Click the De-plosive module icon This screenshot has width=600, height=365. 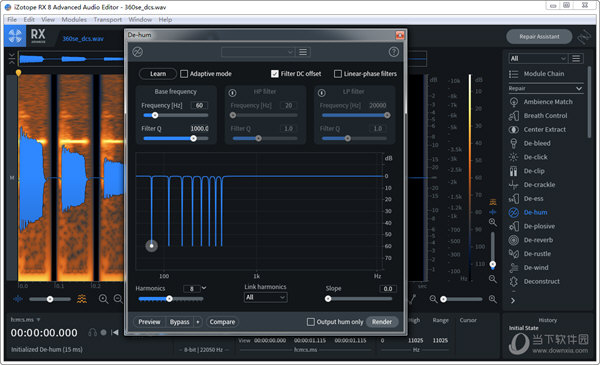[514, 226]
